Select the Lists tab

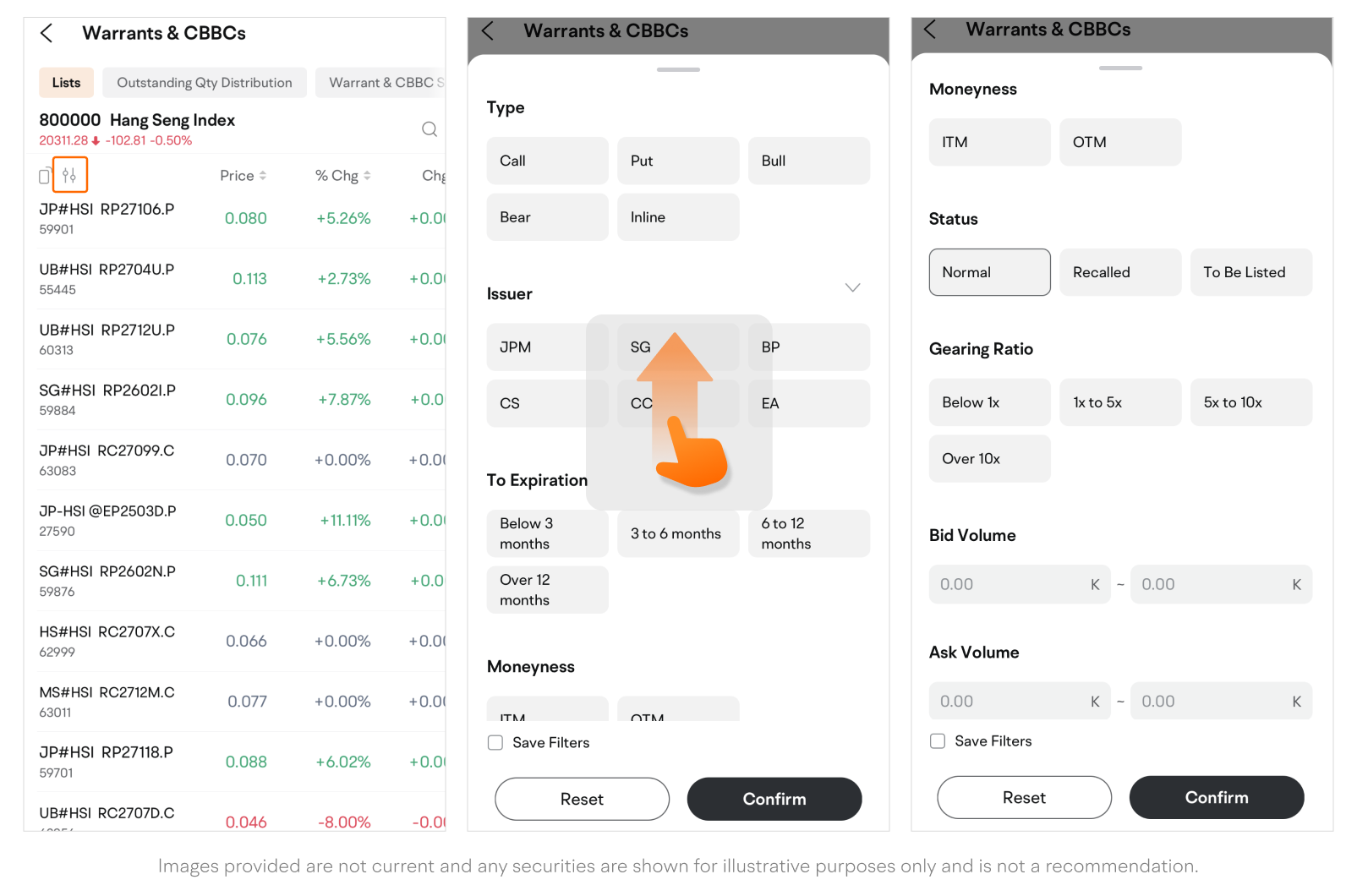pos(66,83)
